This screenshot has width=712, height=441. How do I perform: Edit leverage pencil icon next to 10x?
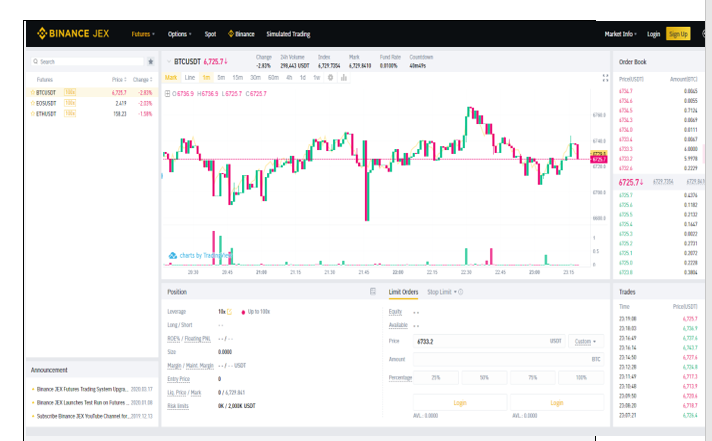pyautogui.click(x=229, y=312)
